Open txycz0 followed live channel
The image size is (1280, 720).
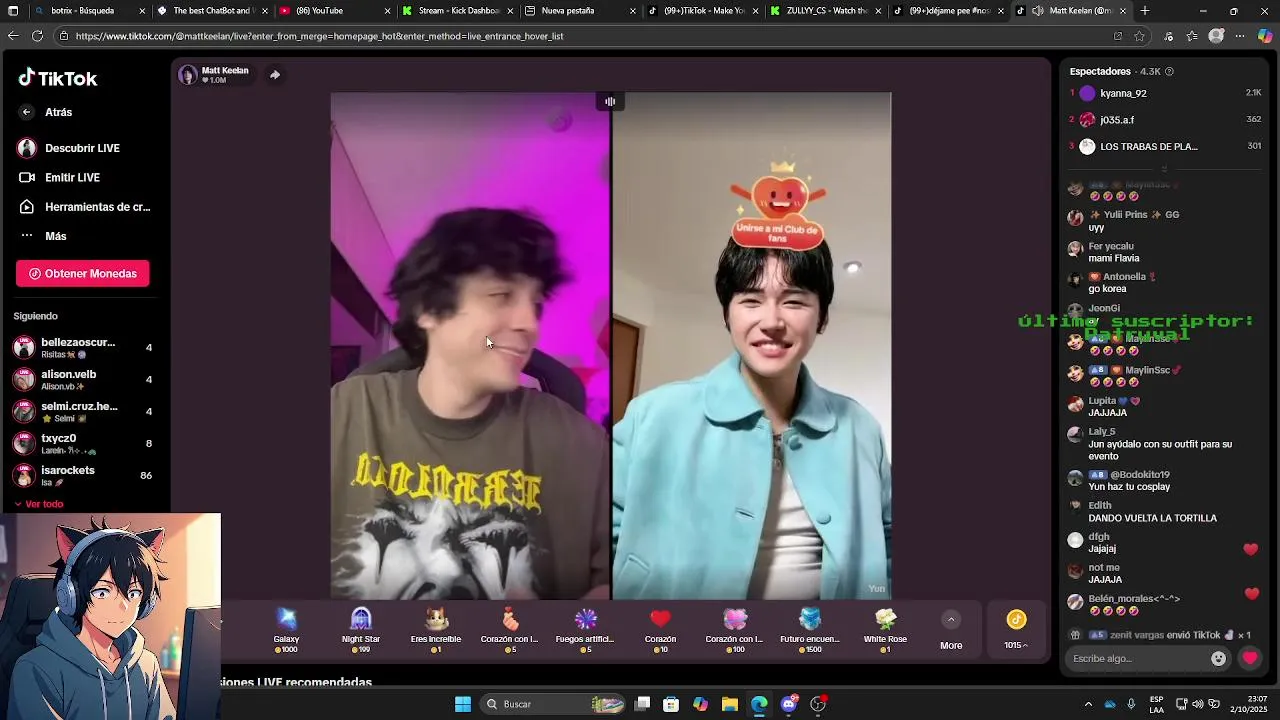(x=82, y=443)
